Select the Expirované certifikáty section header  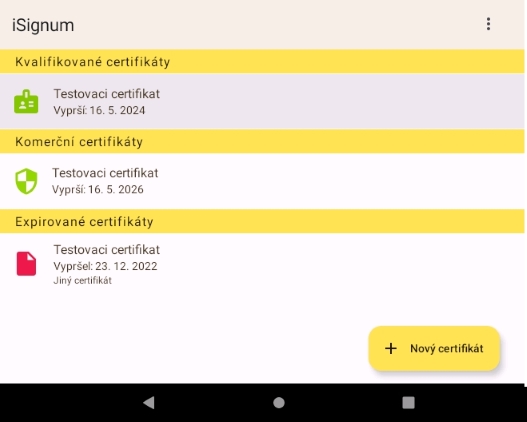pyautogui.click(x=262, y=221)
